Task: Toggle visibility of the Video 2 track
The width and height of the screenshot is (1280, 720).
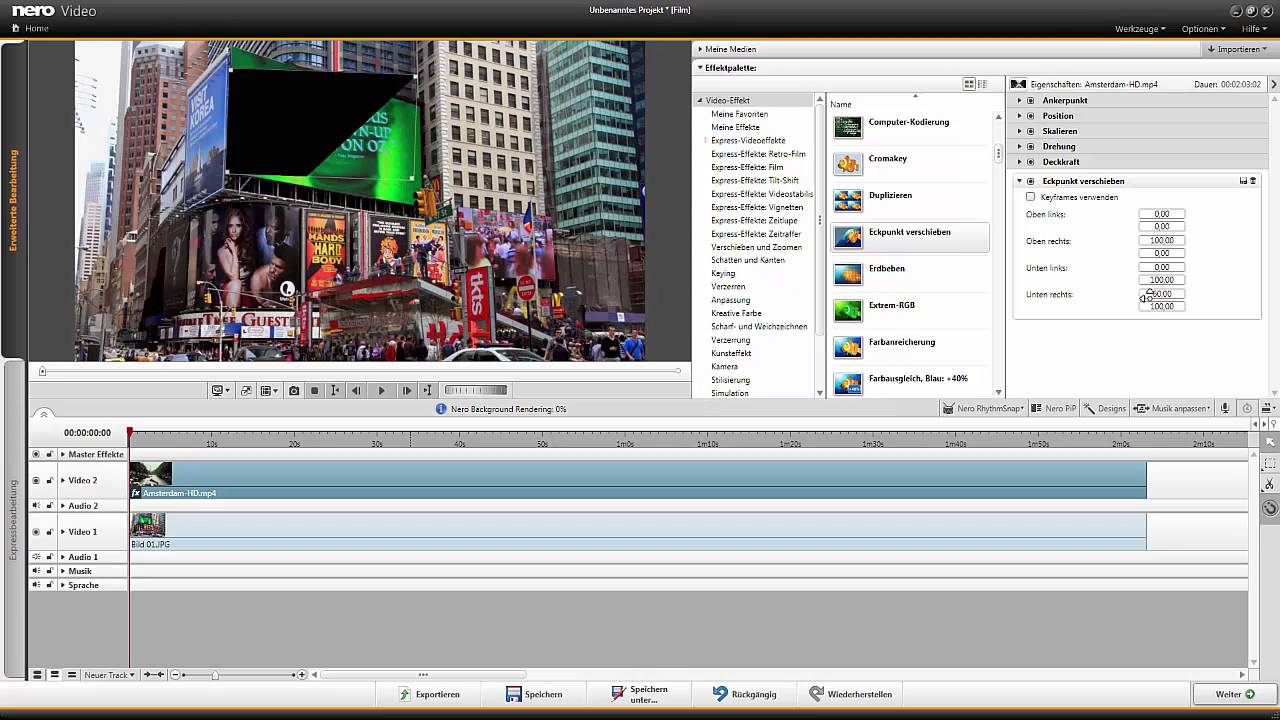Action: click(x=36, y=480)
